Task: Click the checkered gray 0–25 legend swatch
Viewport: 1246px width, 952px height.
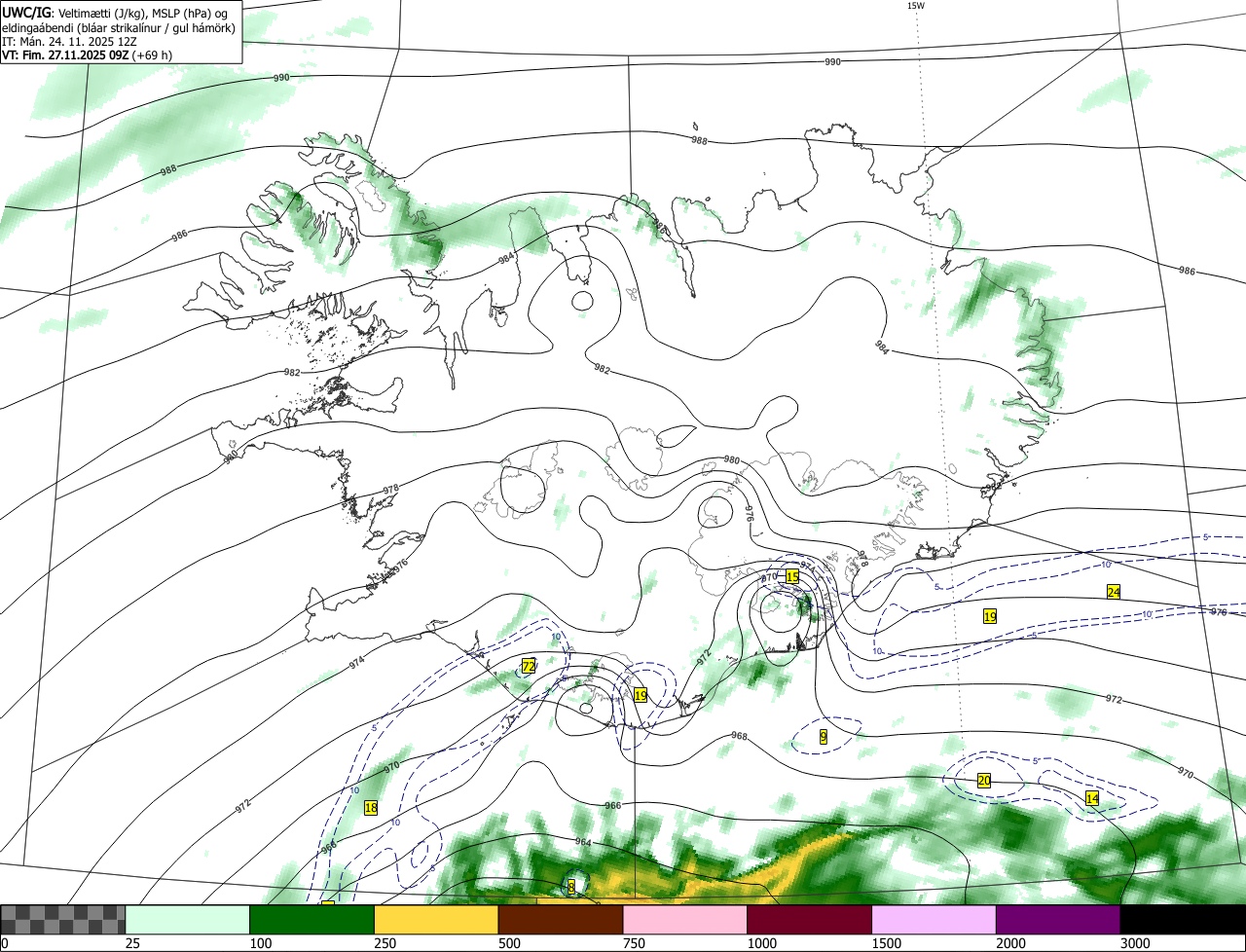Action: [x=63, y=920]
